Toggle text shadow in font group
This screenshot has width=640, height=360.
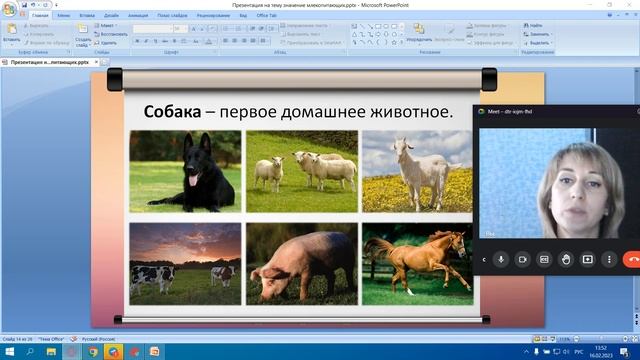click(x=174, y=41)
